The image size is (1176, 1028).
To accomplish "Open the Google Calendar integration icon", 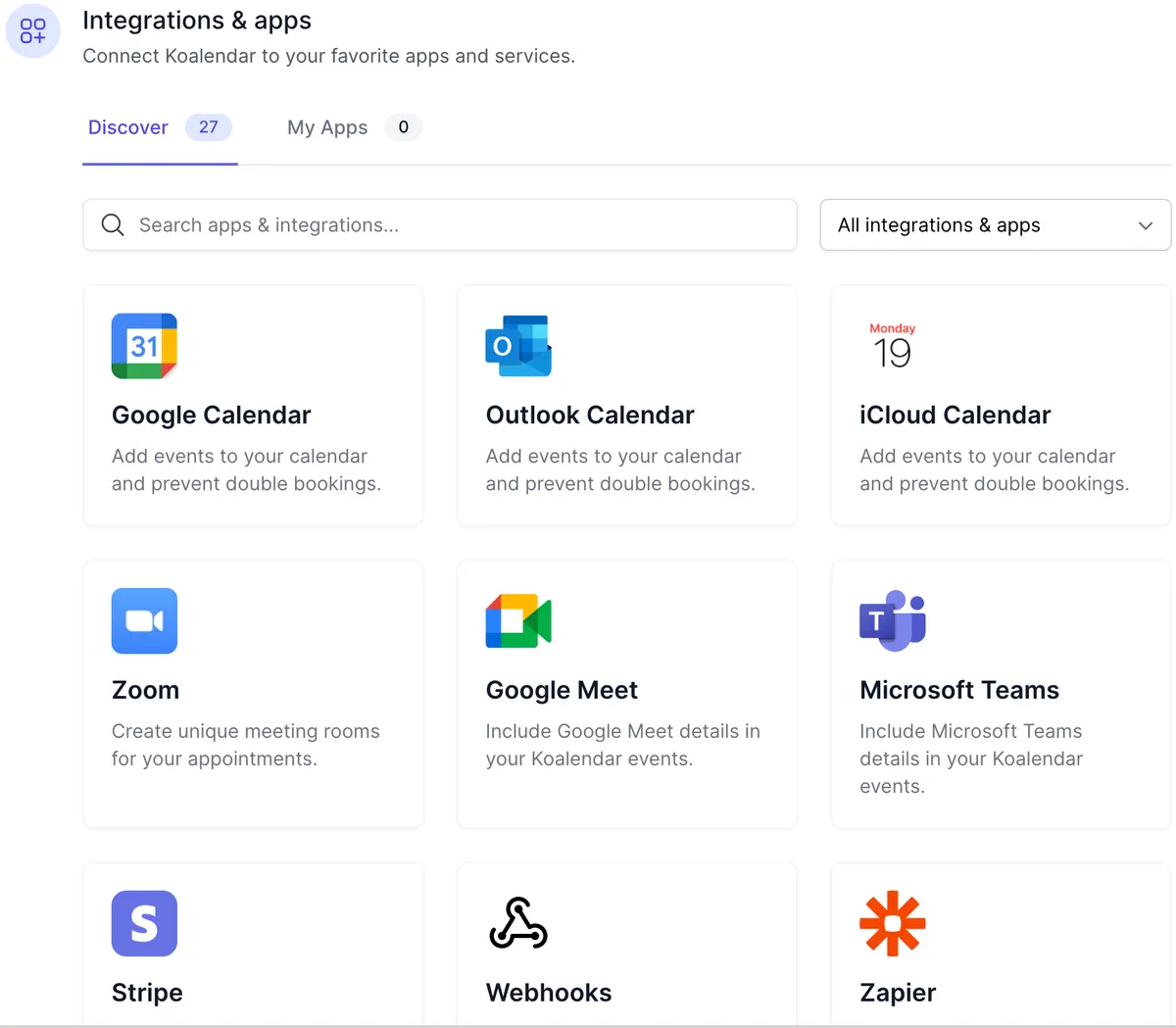I will pyautogui.click(x=144, y=346).
